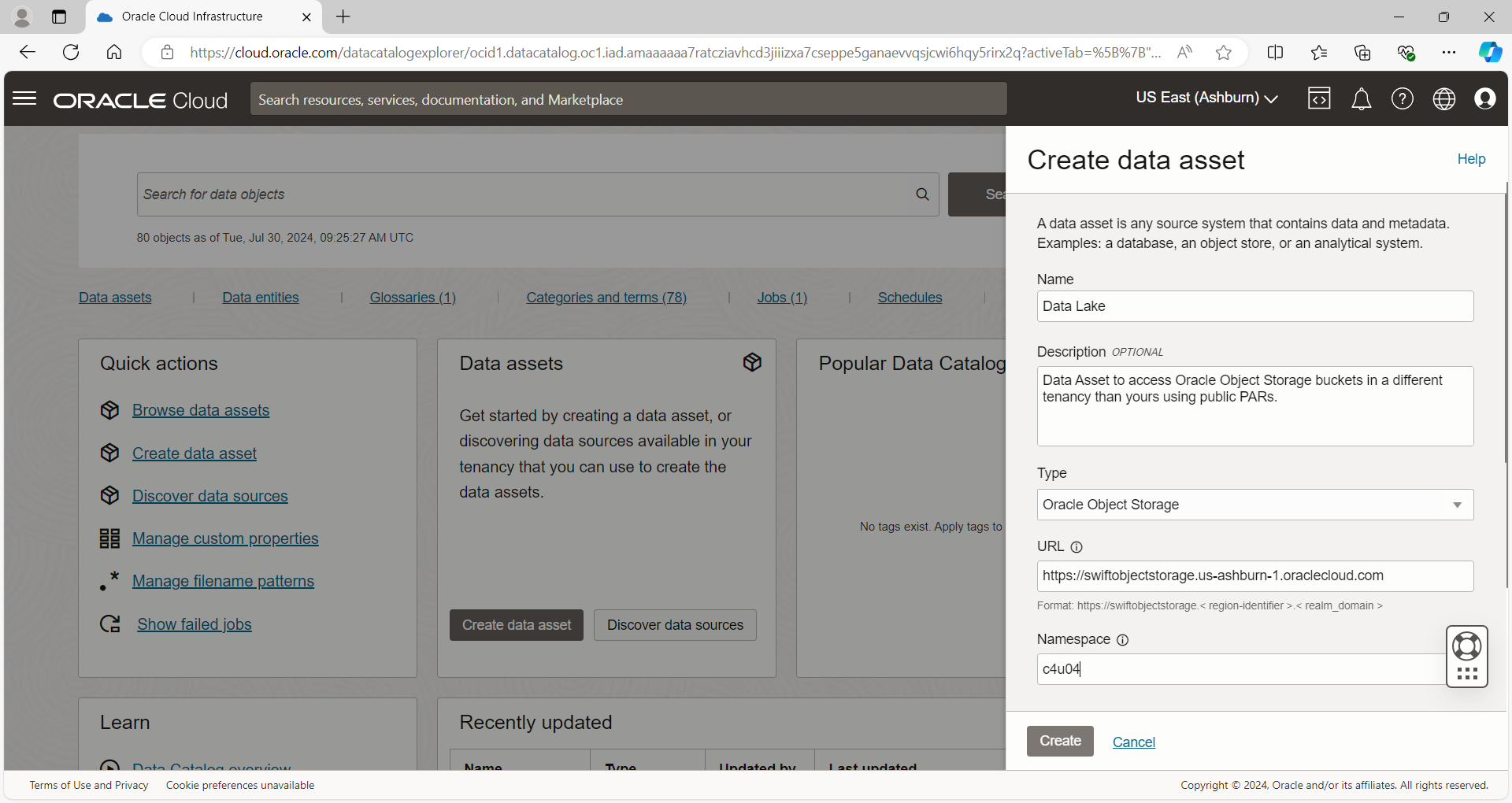
Task: Click the URL info icon
Action: 1077,547
